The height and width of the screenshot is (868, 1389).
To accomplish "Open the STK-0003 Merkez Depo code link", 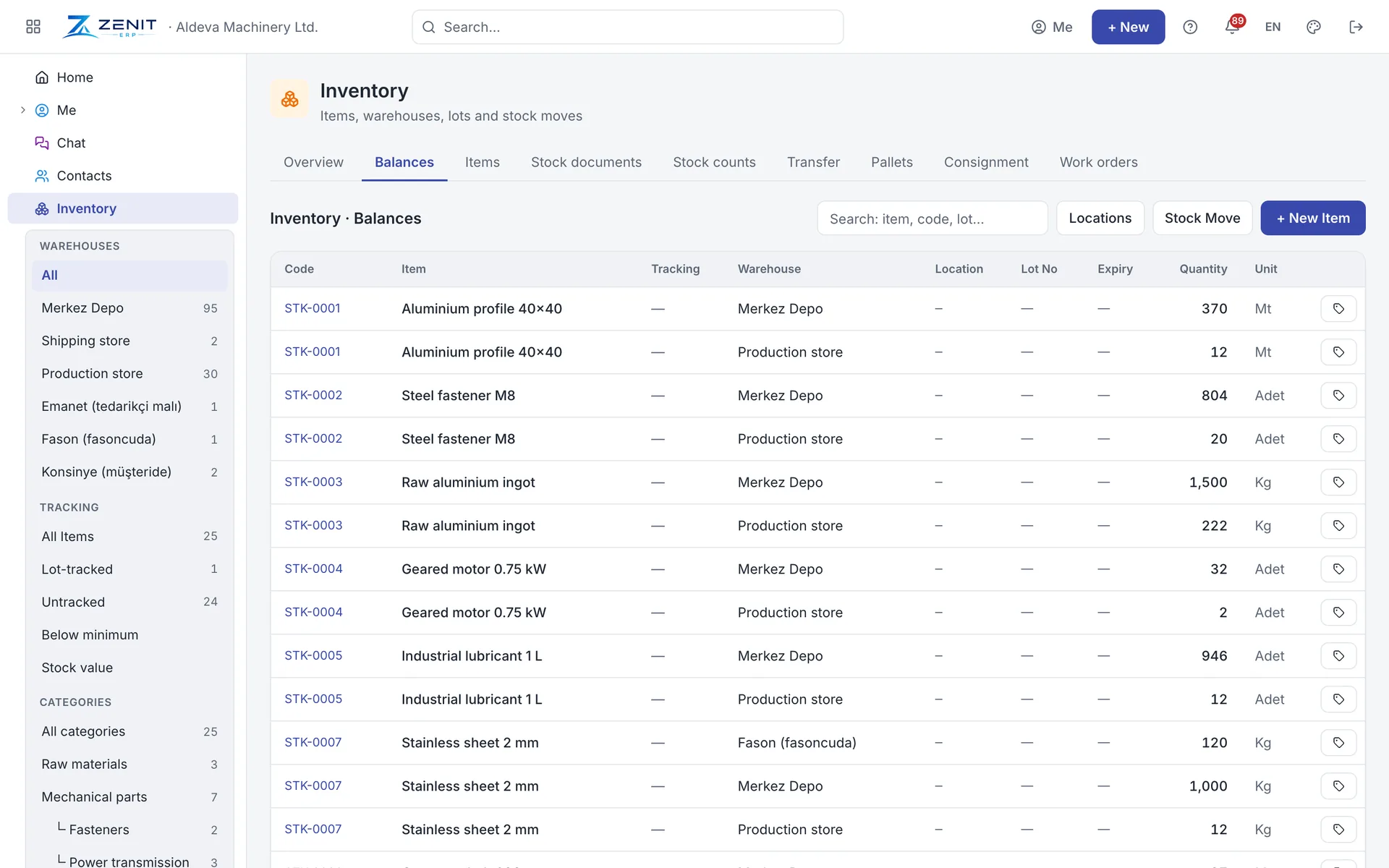I will click(313, 482).
